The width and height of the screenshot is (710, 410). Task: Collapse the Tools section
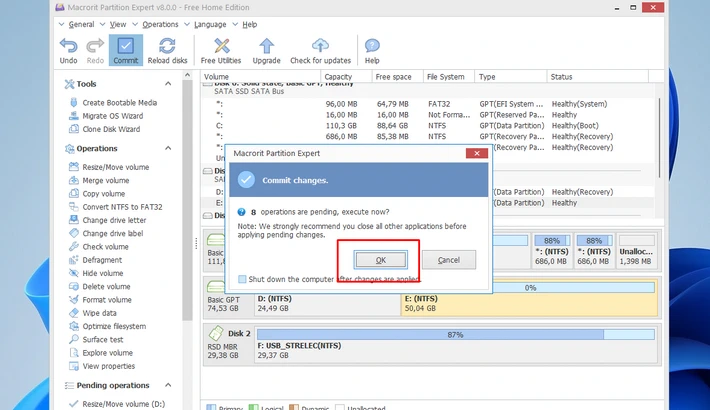click(x=168, y=84)
